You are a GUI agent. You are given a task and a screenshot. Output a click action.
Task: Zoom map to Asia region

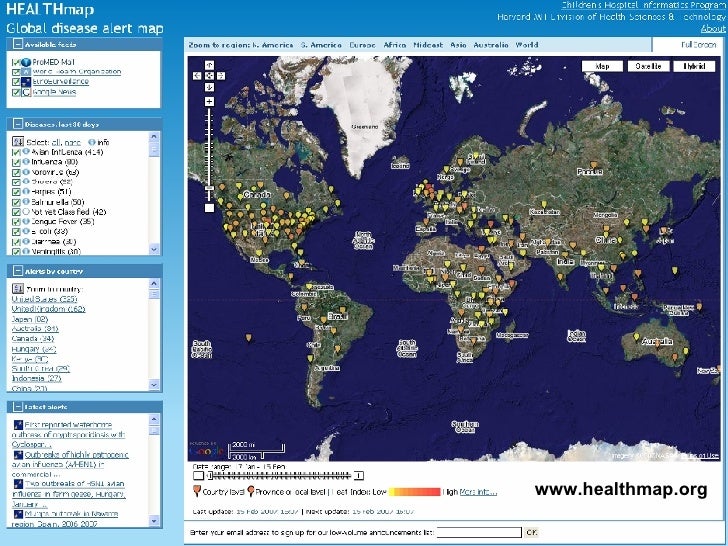458,45
